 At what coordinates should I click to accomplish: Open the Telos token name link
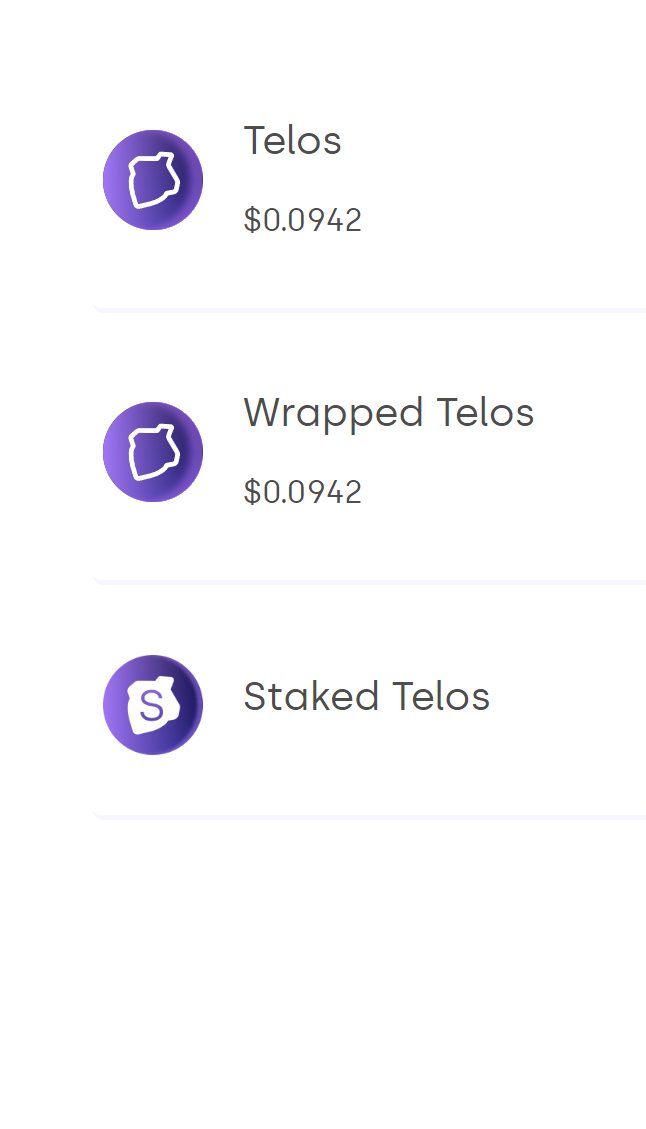pos(292,141)
